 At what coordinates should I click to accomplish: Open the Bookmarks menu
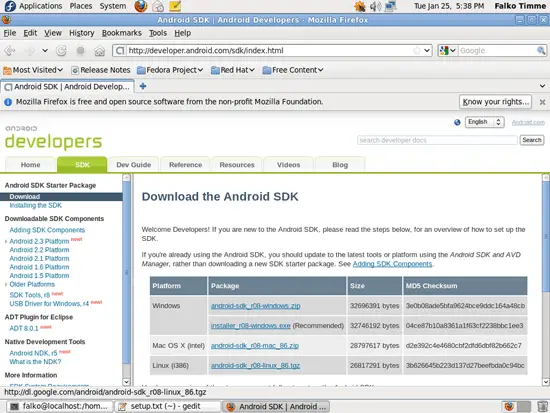point(122,33)
